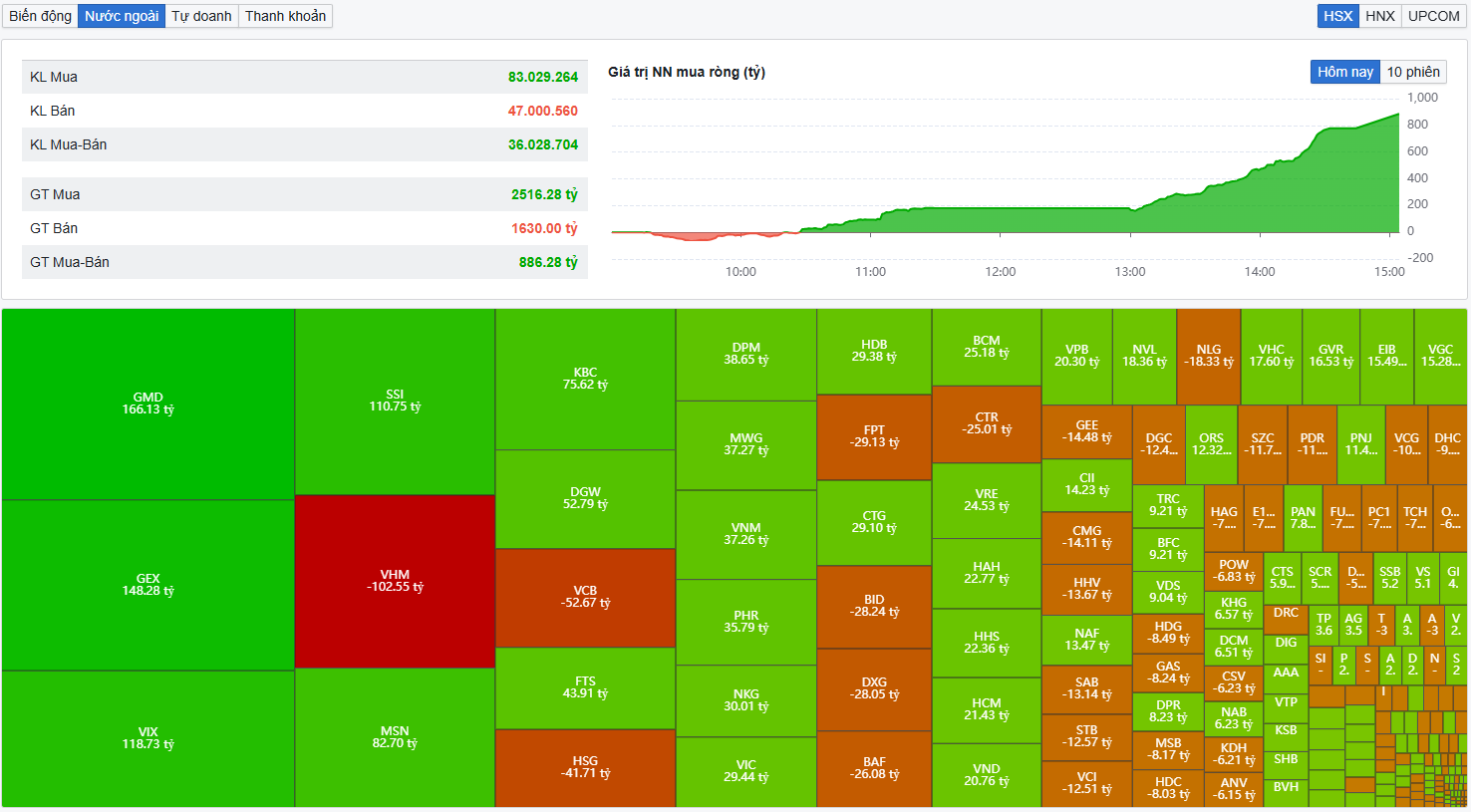Screen dimensions: 1471x812
Task: Open the MSN 82.70 tỷ block
Action: tap(395, 737)
